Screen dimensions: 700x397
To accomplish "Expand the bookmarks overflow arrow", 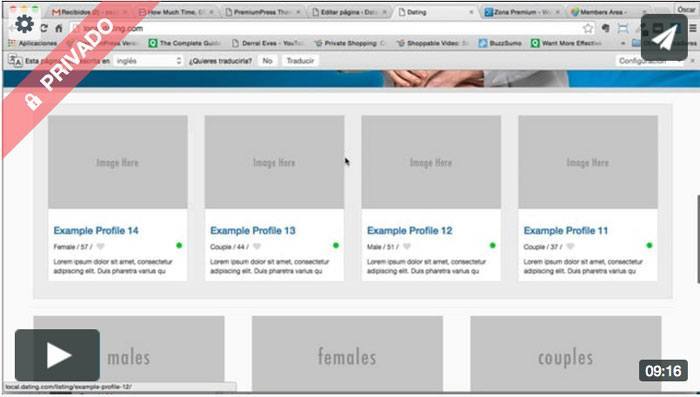I will (x=623, y=44).
